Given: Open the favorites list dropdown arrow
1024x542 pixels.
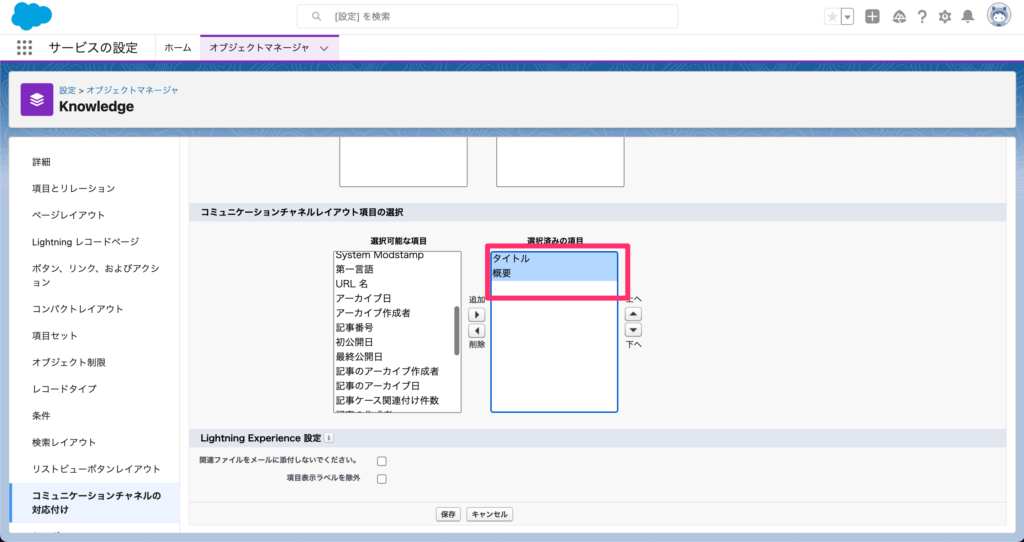Looking at the screenshot, I should (x=848, y=17).
